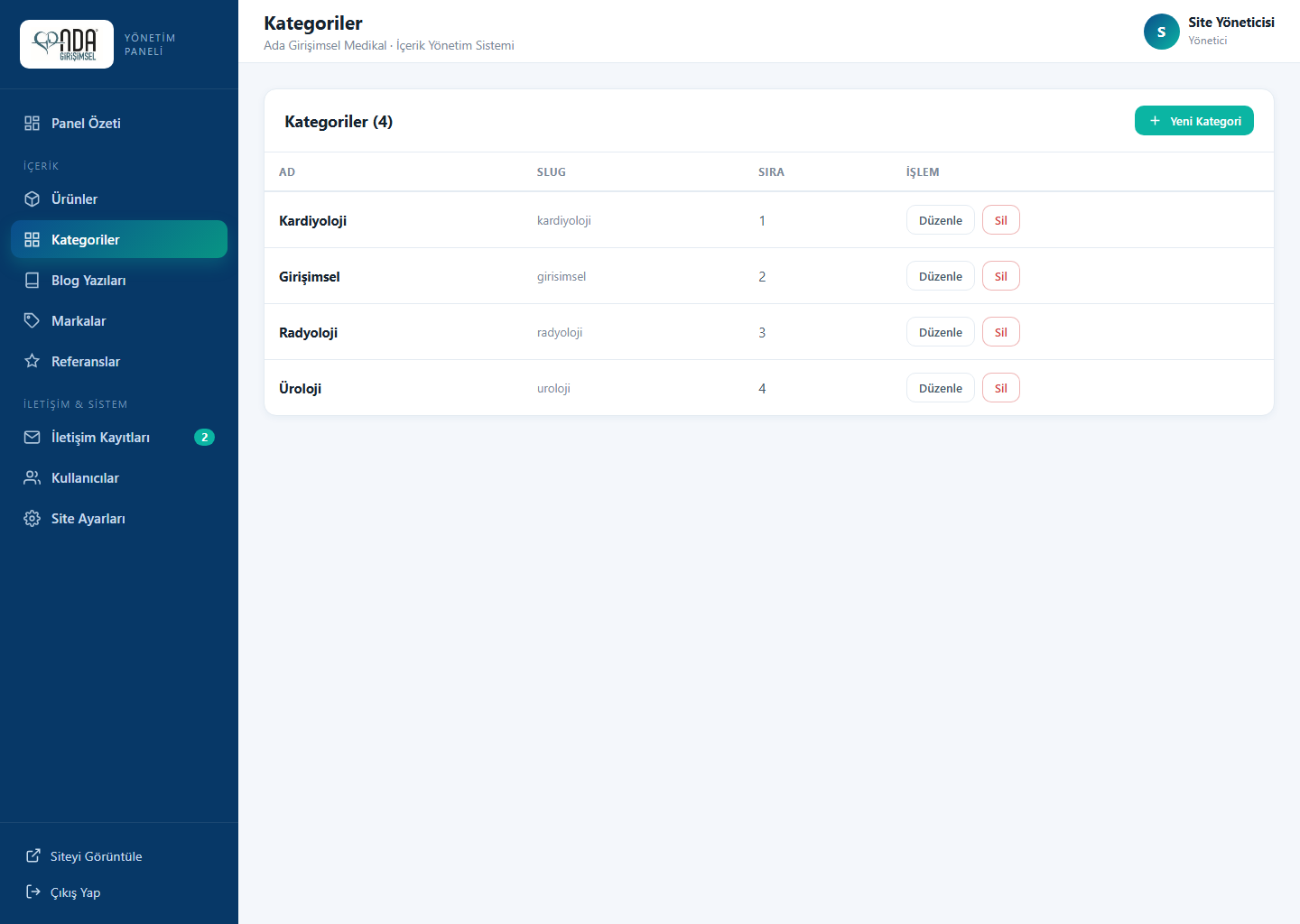Click the slug text girisimsel
1300x924 pixels.
(562, 277)
